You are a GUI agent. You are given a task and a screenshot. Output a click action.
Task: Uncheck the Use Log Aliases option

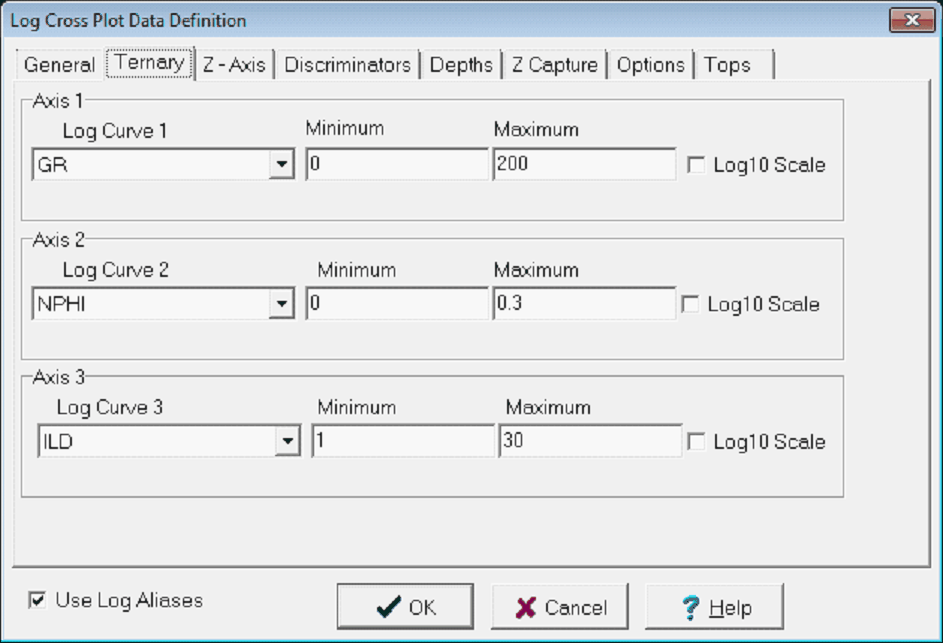point(36,600)
